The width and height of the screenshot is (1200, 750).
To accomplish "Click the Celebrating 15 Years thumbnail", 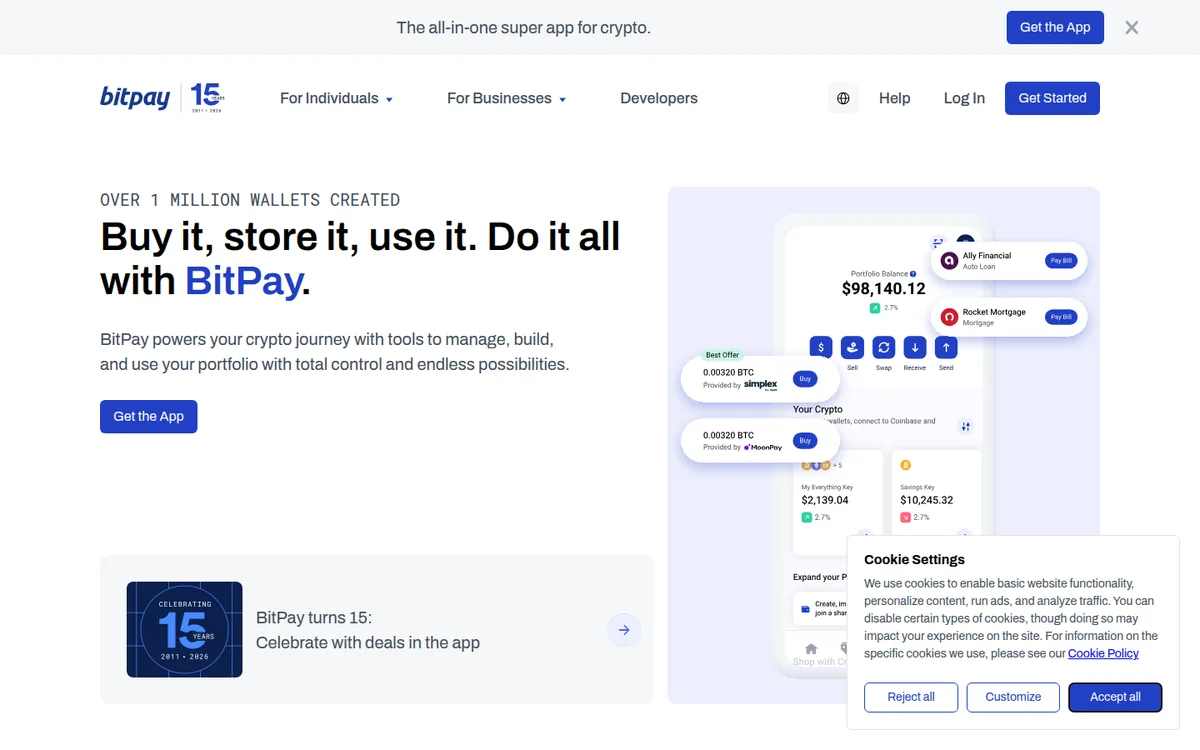I will (x=184, y=630).
